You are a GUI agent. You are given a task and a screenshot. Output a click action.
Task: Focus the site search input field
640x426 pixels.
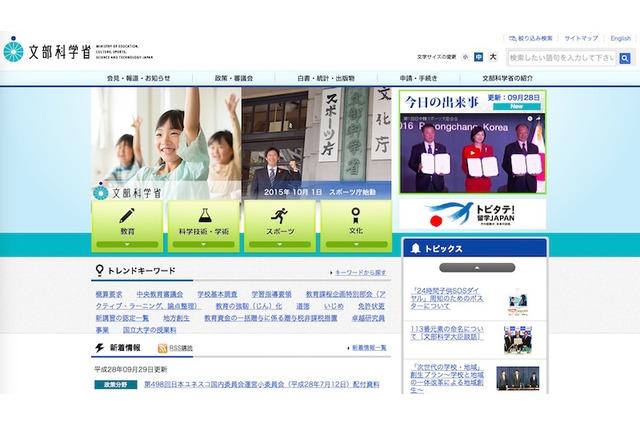562,58
